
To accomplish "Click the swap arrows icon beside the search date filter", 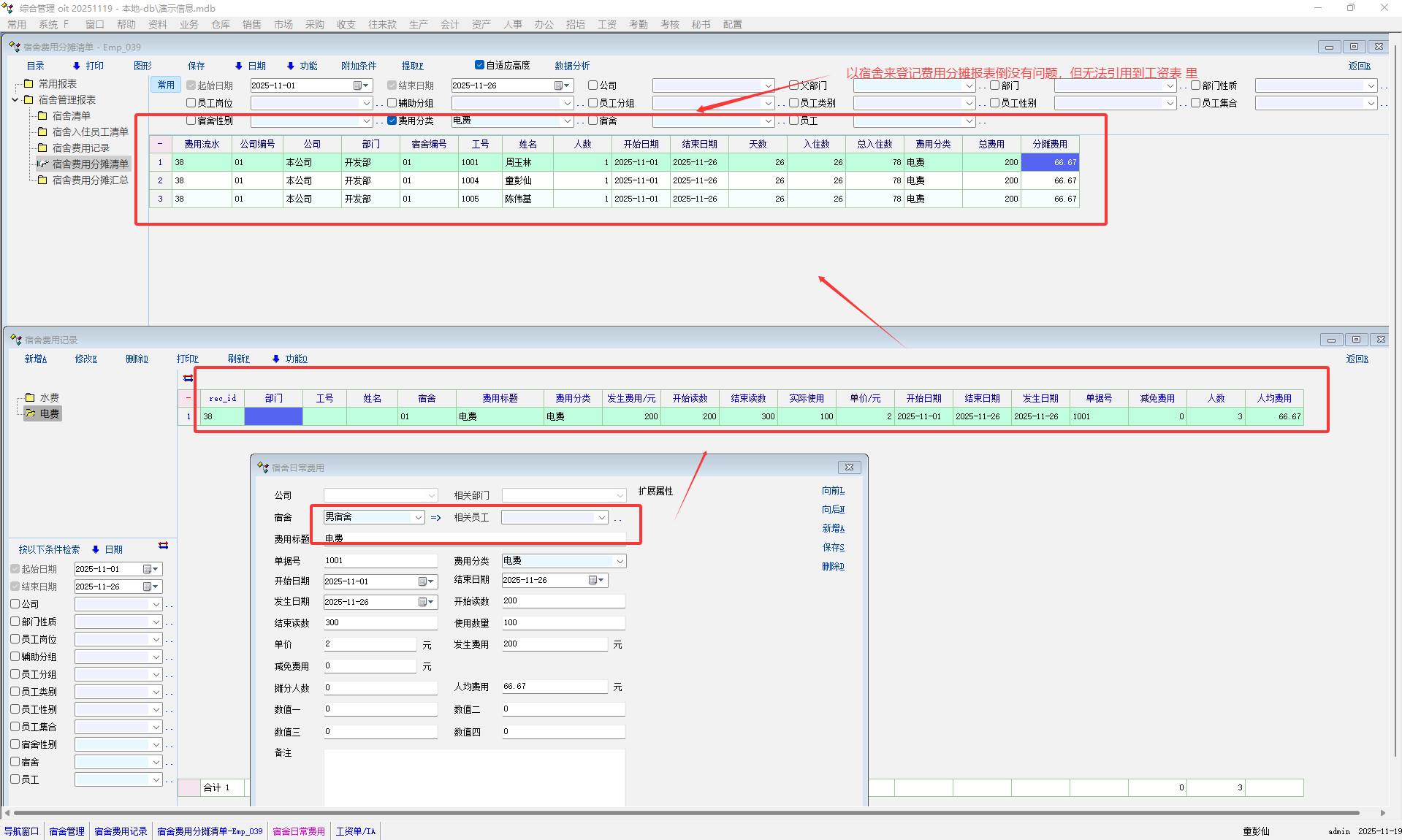I will pyautogui.click(x=163, y=546).
